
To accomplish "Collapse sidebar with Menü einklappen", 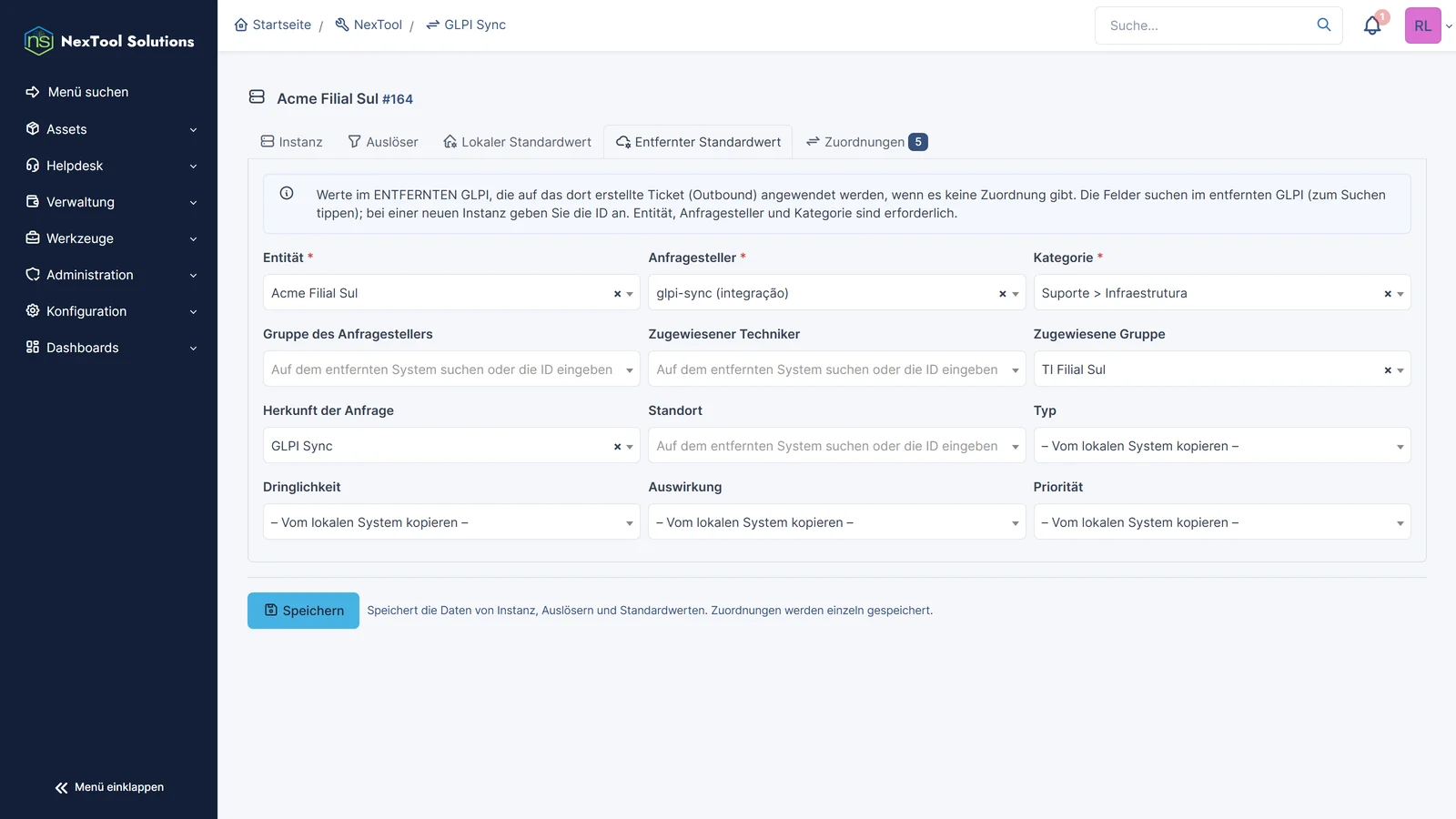I will pos(109,787).
